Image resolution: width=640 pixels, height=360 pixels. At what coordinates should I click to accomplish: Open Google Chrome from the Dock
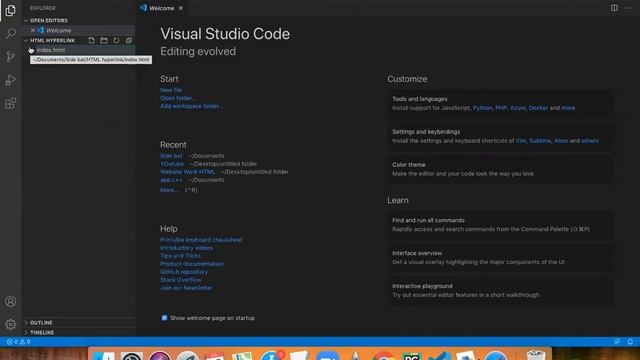pos(383,355)
